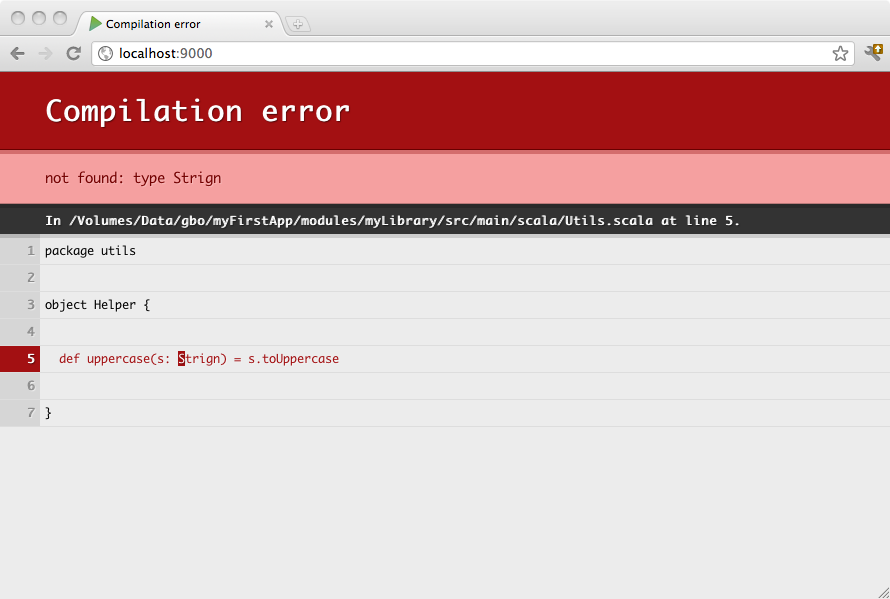Click the Play favicon on the tab
890x599 pixels.
[x=96, y=24]
